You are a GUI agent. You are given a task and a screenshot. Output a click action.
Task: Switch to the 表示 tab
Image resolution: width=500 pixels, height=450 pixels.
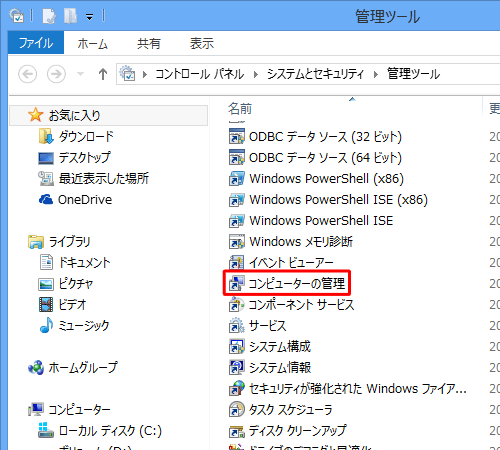[202, 43]
